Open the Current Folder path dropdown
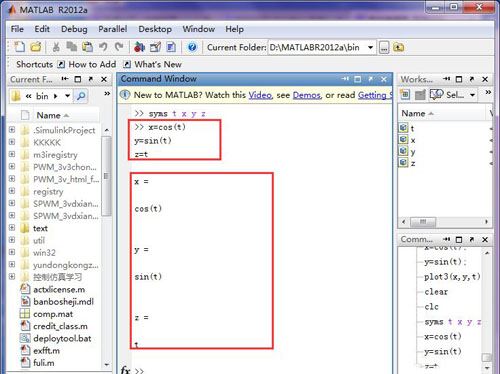 pyautogui.click(x=370, y=48)
